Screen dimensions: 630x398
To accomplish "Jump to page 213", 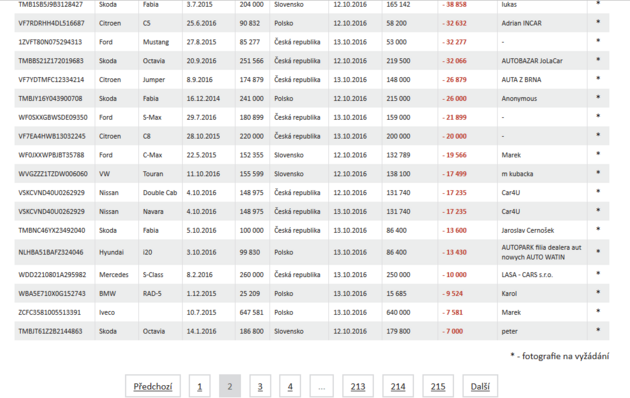I will [x=358, y=386].
